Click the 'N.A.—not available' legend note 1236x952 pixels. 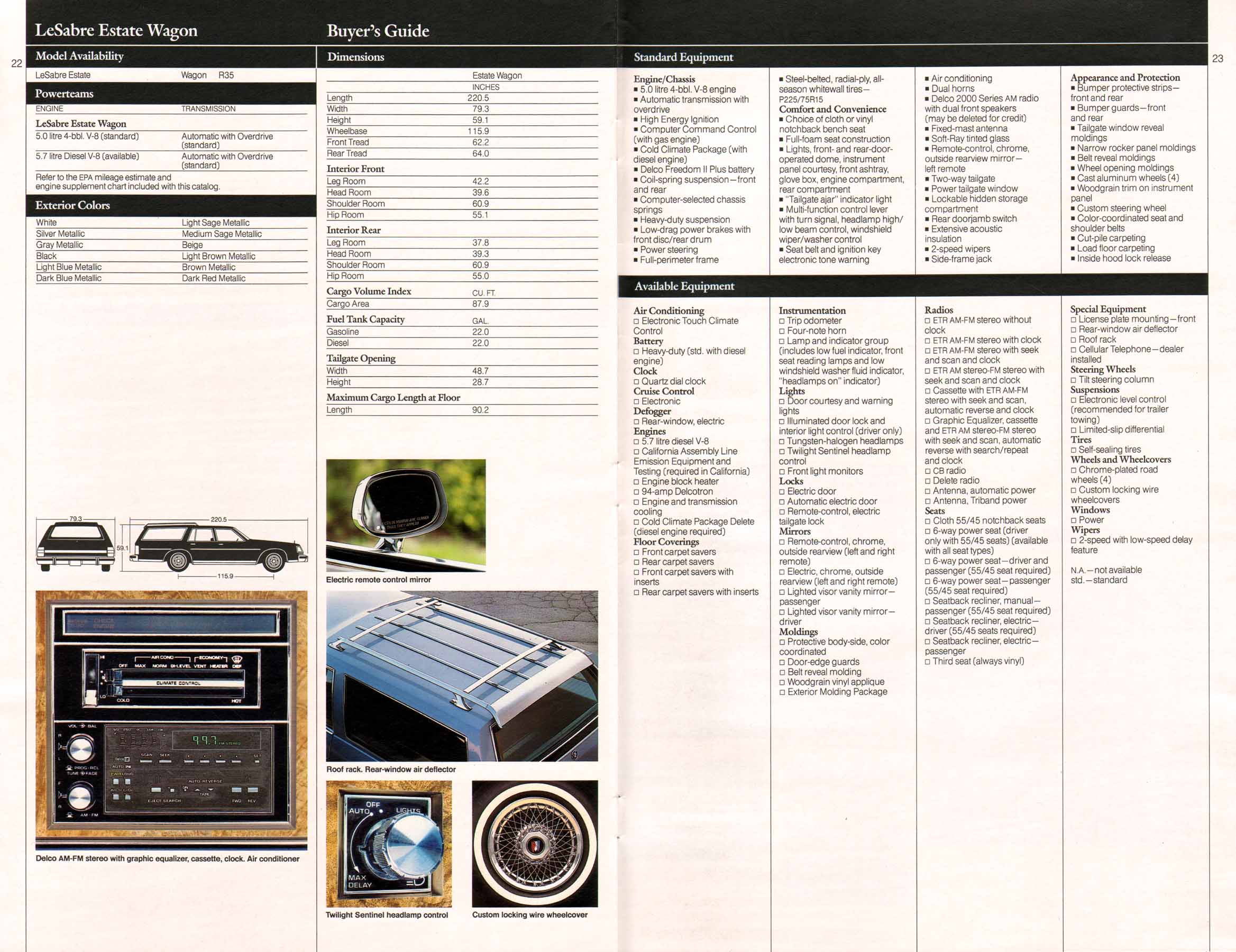click(x=1106, y=570)
